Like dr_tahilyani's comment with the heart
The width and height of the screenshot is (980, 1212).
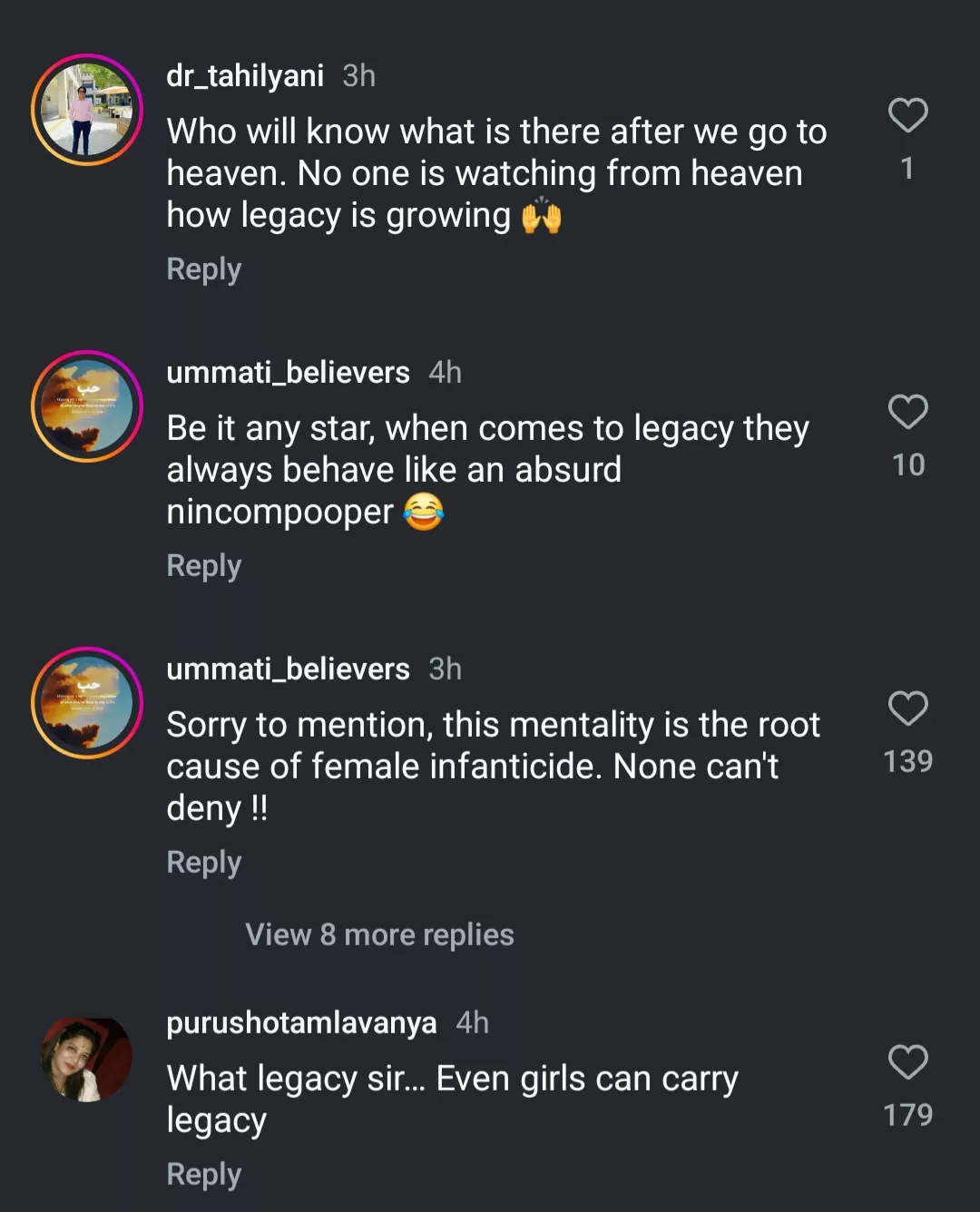tap(907, 116)
